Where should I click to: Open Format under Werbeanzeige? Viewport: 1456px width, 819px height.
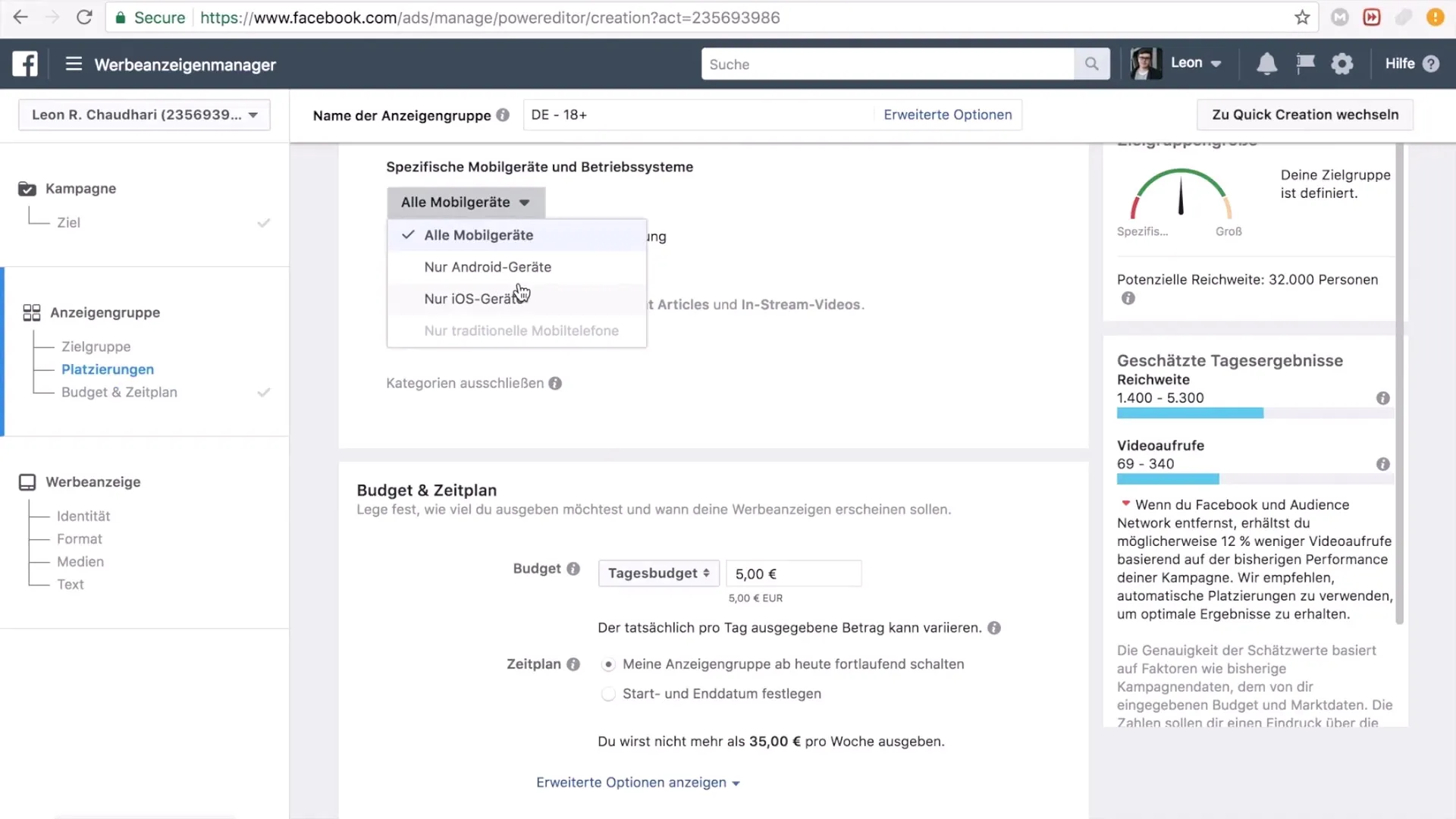point(79,539)
